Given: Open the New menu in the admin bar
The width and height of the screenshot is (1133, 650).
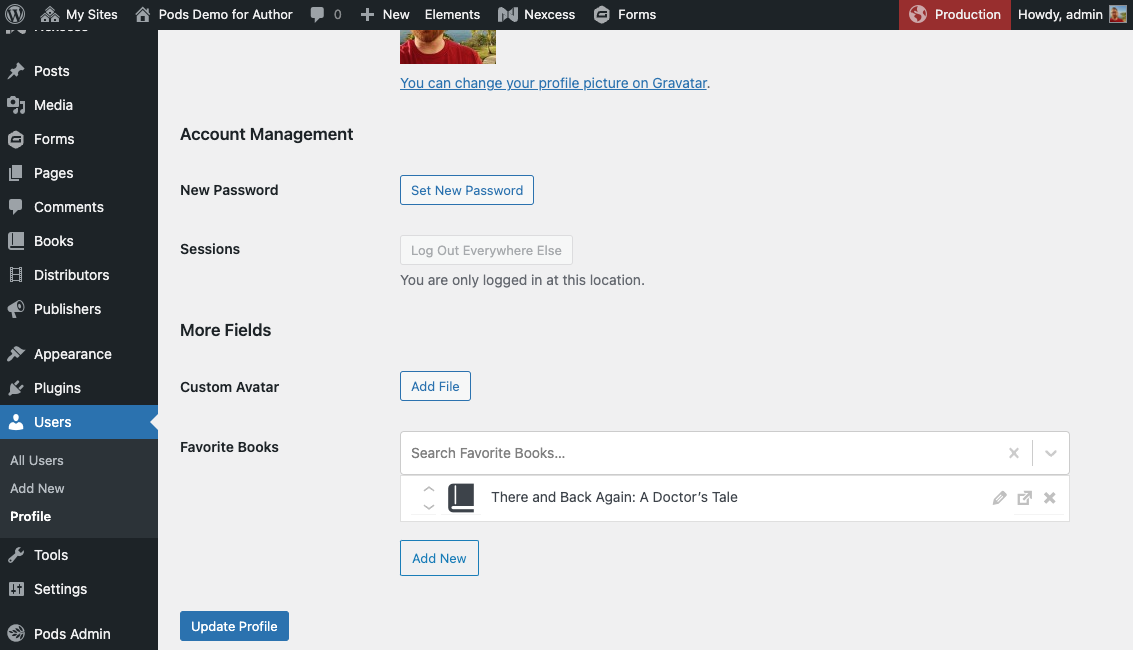Looking at the screenshot, I should pos(384,14).
